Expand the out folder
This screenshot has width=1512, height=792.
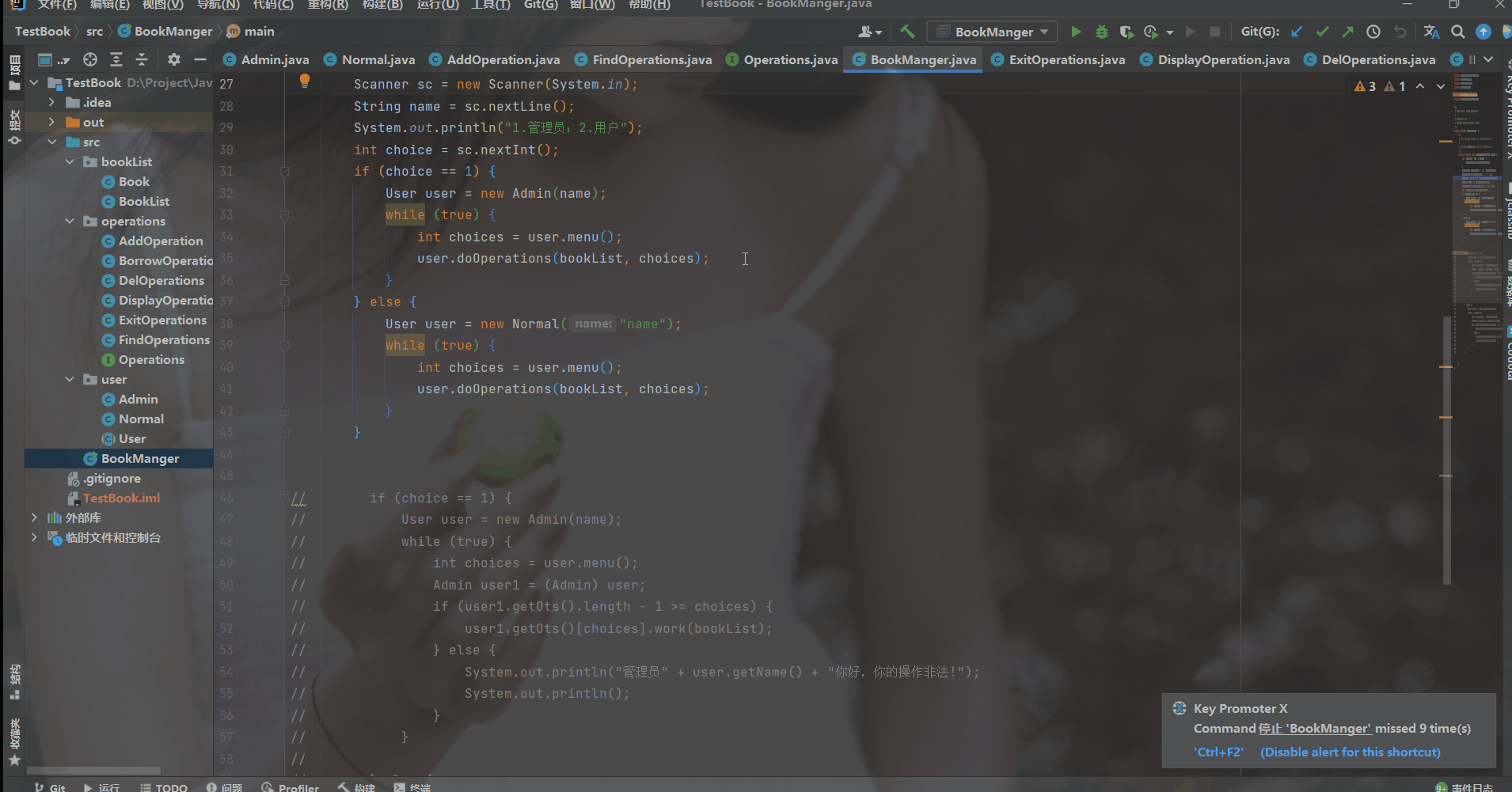click(x=51, y=122)
